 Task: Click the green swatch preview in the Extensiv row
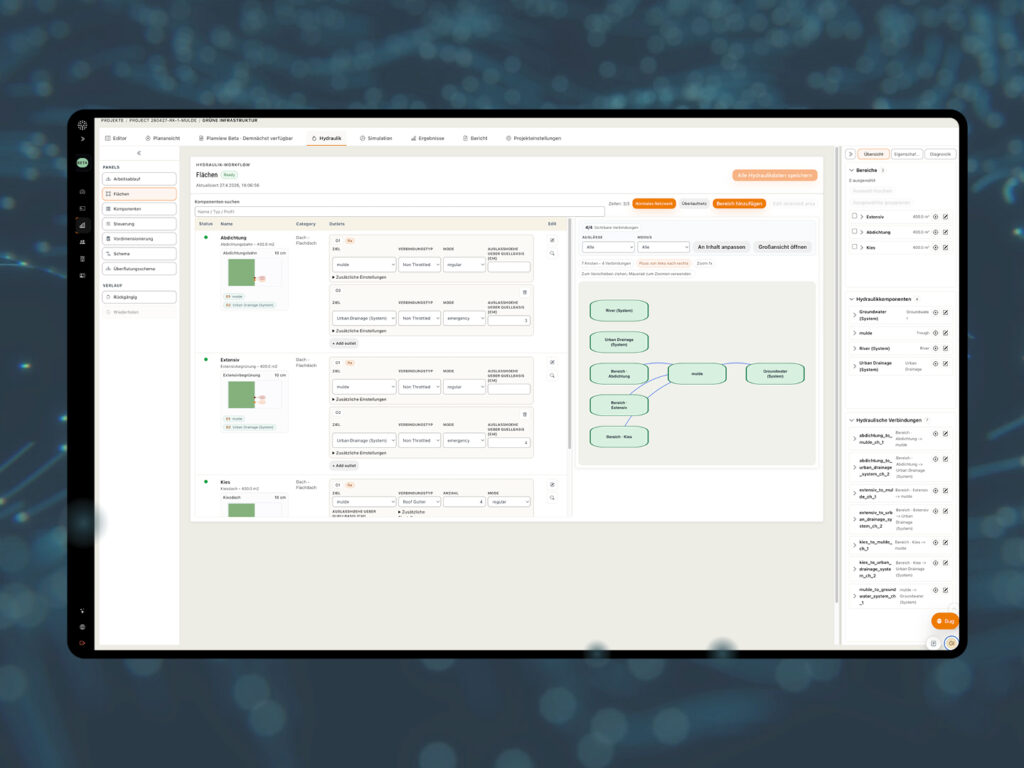(x=242, y=394)
